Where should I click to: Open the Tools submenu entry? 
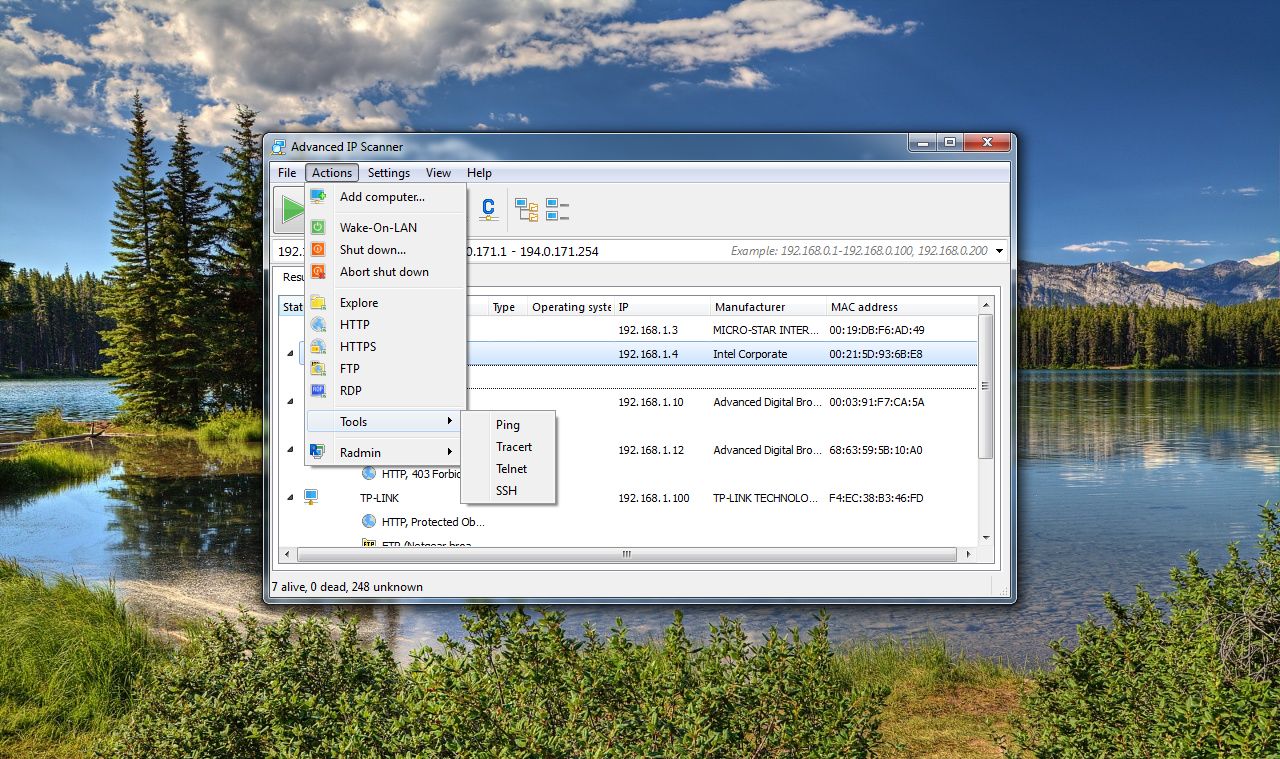click(384, 421)
